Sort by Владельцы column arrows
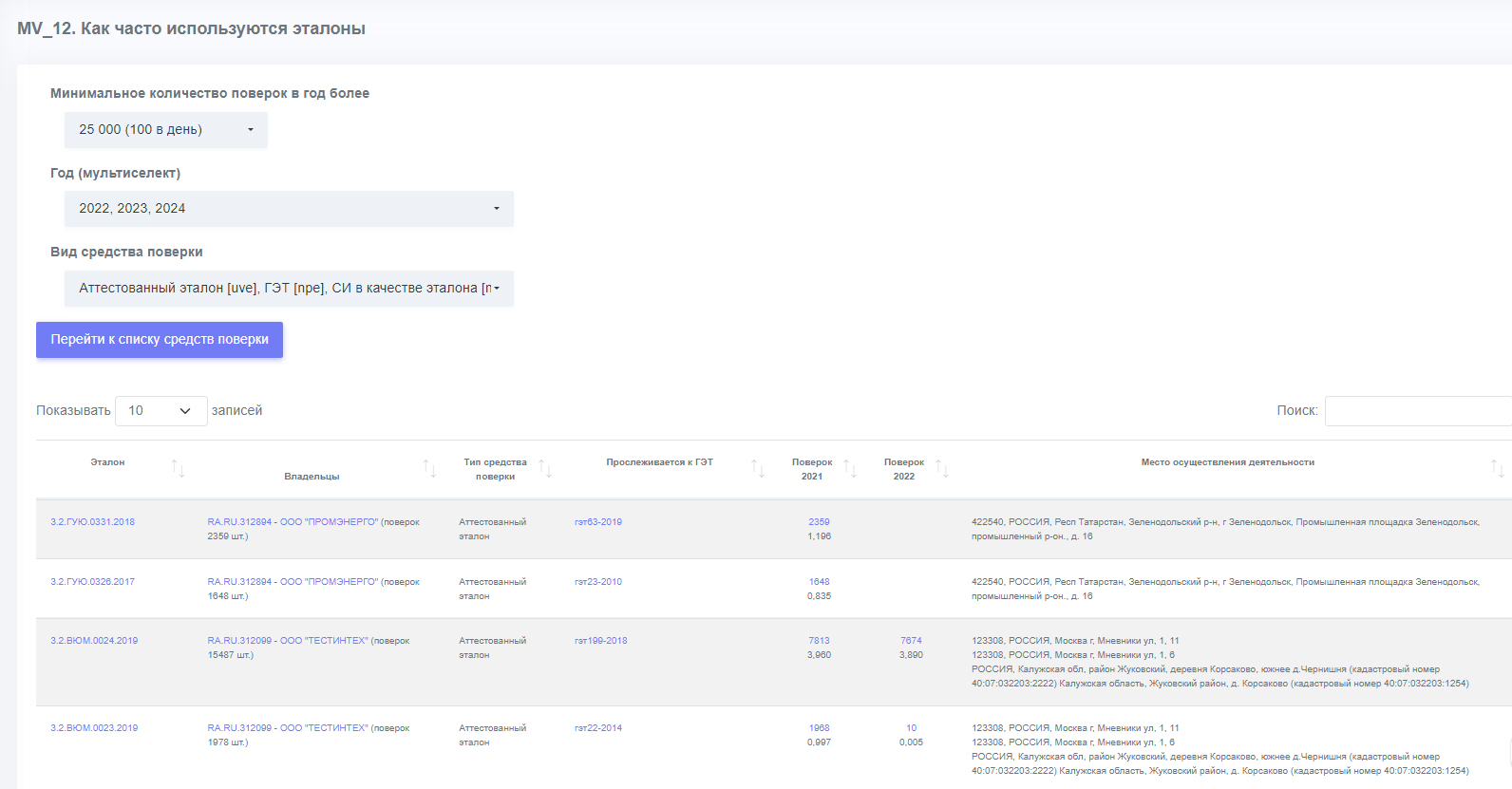 [x=429, y=468]
